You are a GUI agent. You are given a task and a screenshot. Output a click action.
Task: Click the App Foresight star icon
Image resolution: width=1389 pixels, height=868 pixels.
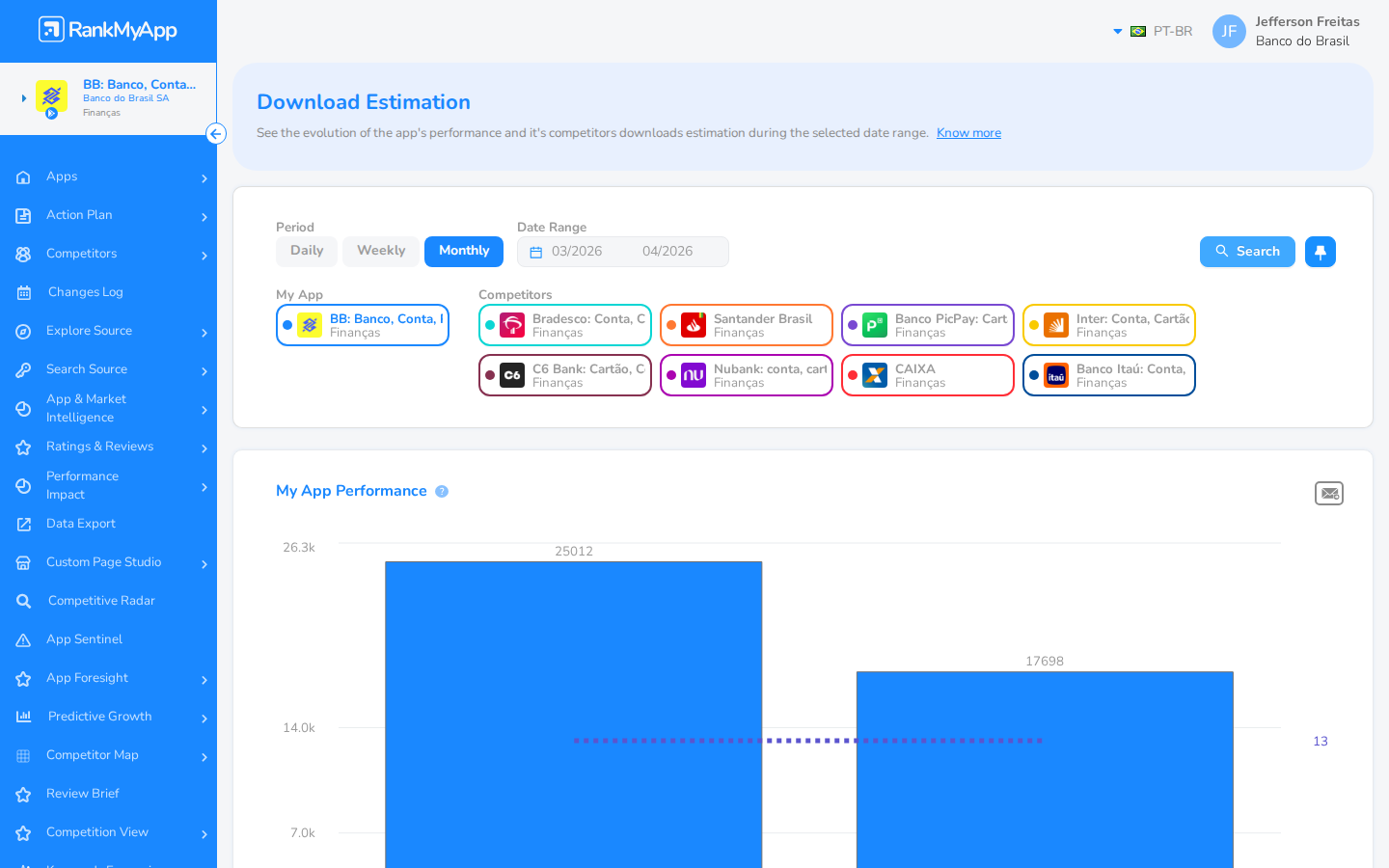click(23, 679)
